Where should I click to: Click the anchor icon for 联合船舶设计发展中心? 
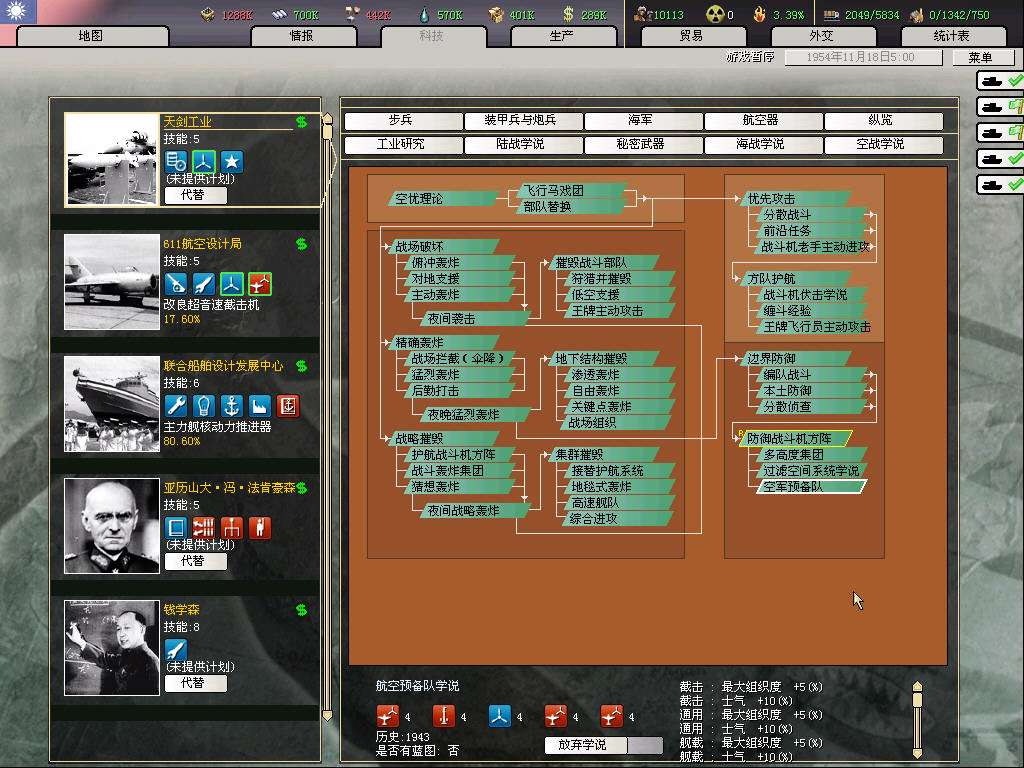tap(232, 405)
